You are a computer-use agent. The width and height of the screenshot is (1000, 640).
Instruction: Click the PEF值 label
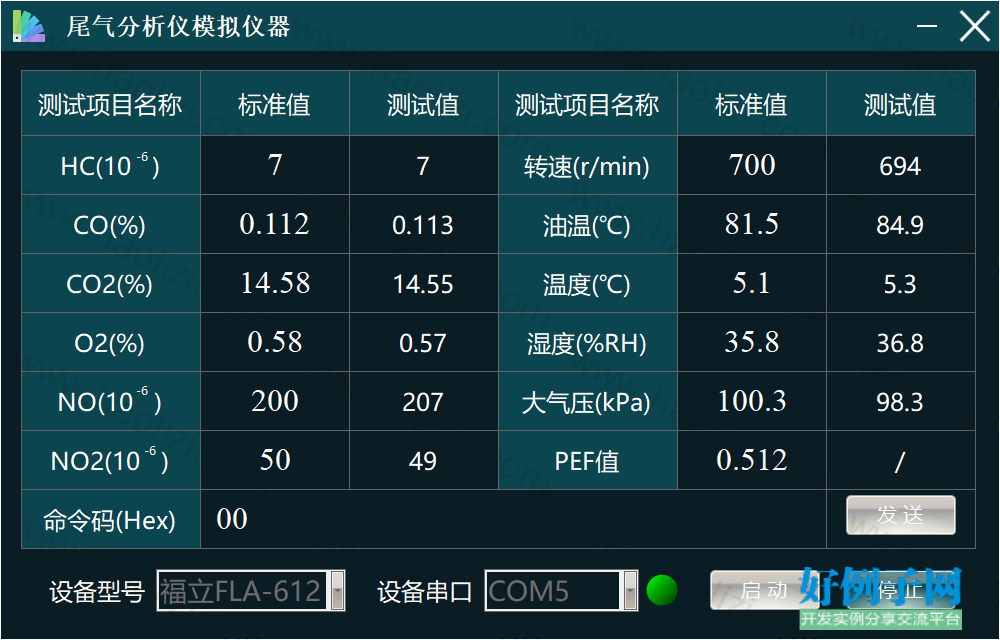(587, 460)
